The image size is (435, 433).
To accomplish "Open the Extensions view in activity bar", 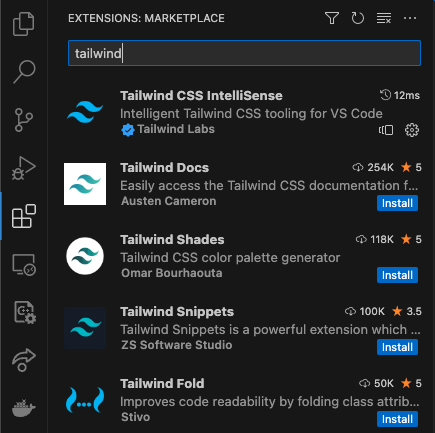I will [x=24, y=216].
